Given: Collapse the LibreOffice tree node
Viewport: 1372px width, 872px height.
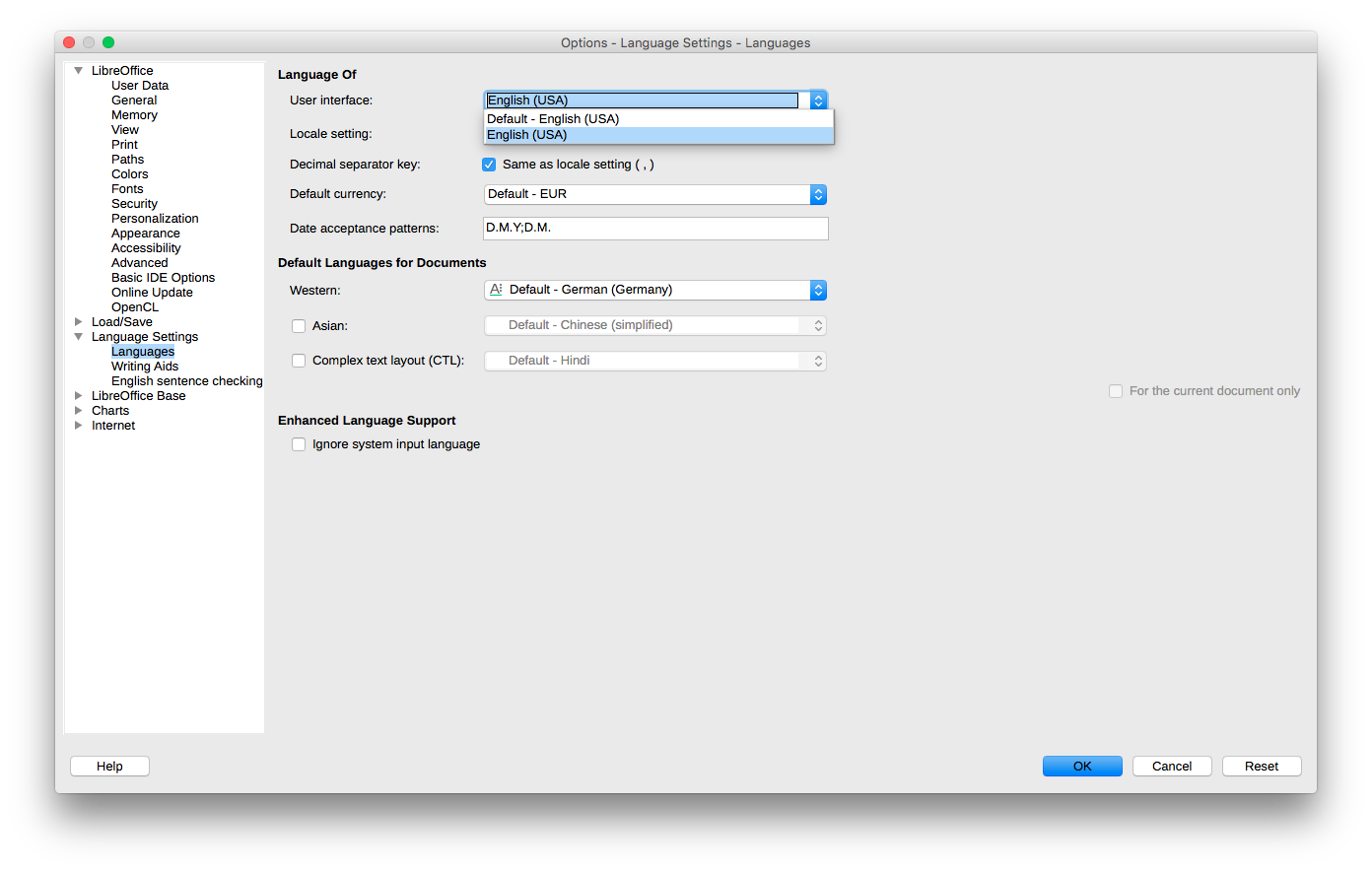Looking at the screenshot, I should (x=79, y=71).
